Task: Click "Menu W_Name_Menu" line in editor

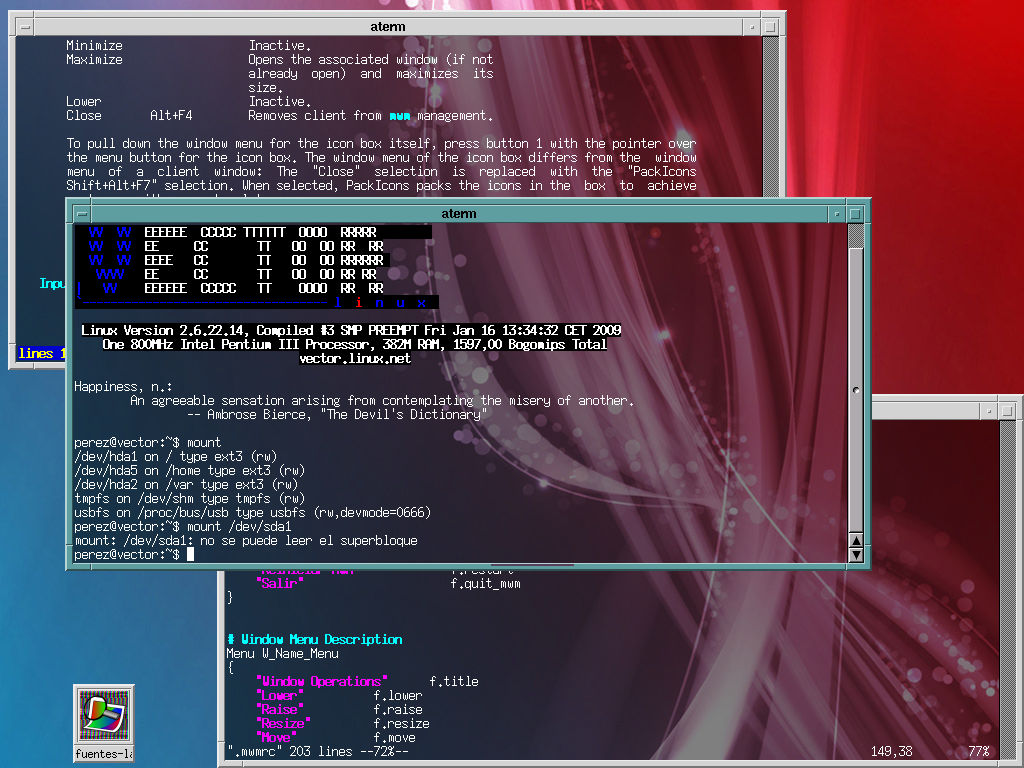Action: click(x=283, y=654)
